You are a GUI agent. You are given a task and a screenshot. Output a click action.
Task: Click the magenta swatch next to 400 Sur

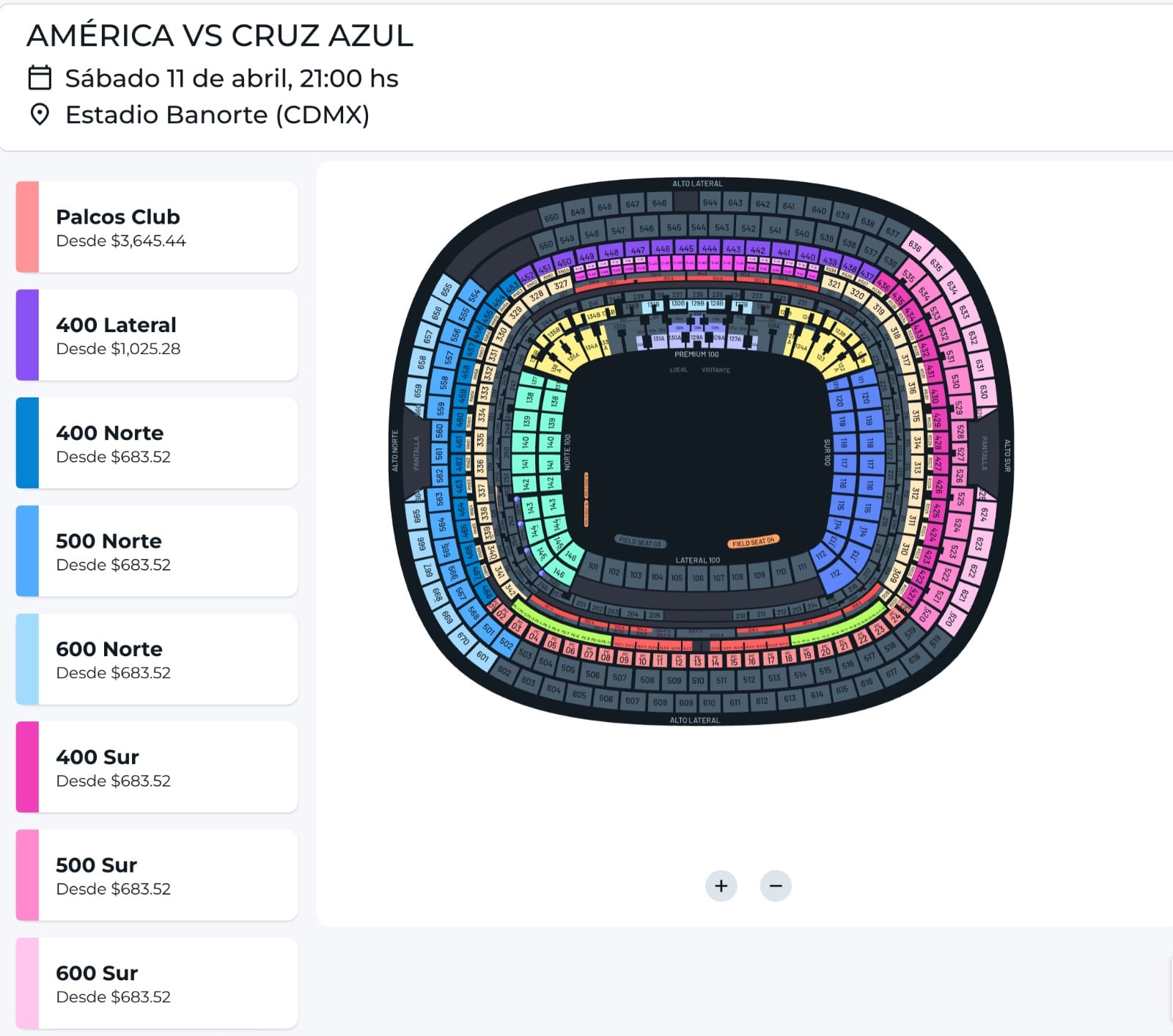(27, 767)
